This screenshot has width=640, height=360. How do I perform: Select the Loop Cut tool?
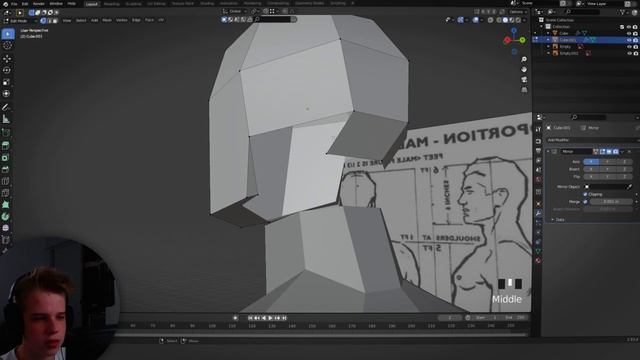coord(6,181)
